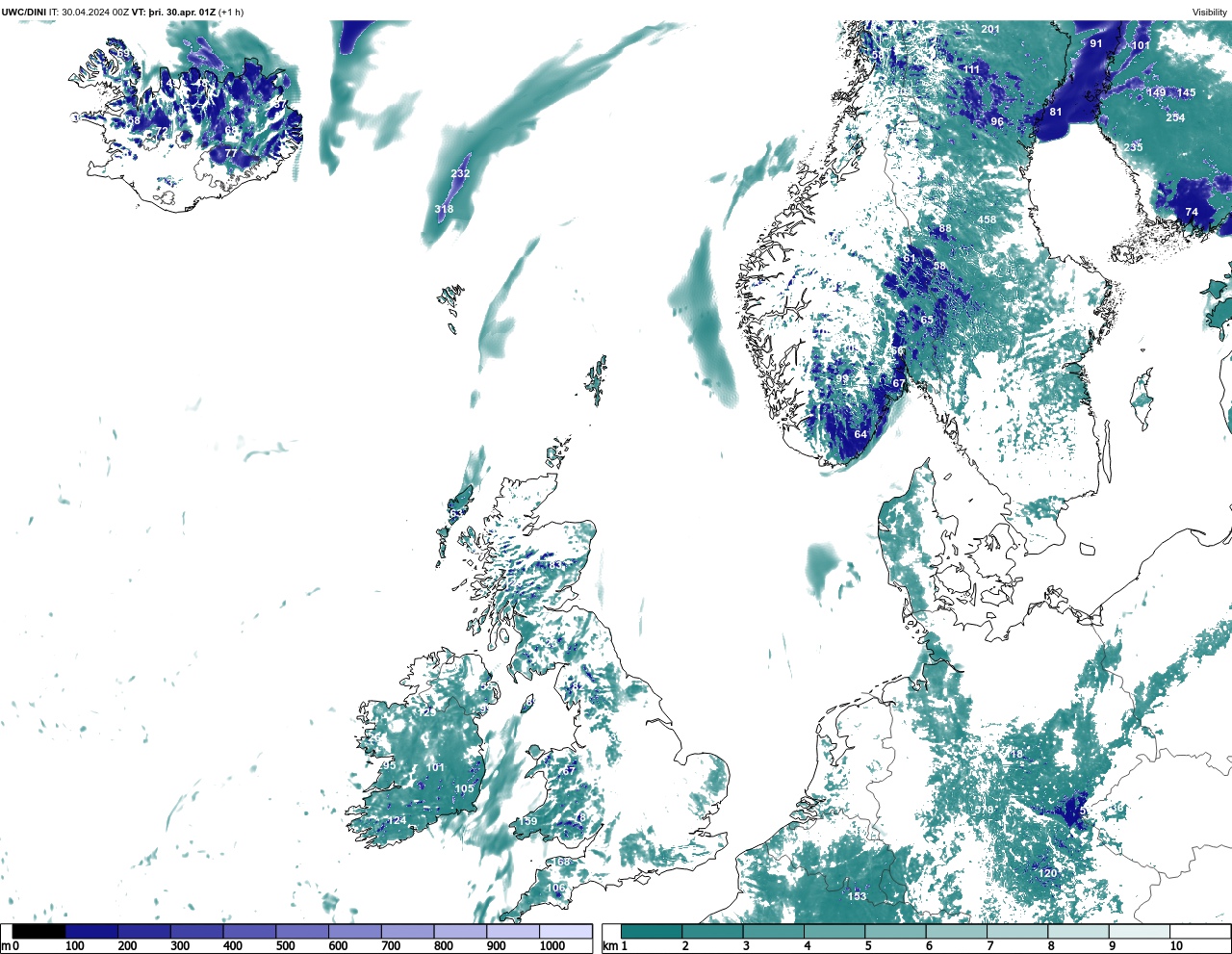The height and width of the screenshot is (954, 1232).
Task: Click the valid time þri. 30.apr. 01Z
Action: (x=182, y=13)
